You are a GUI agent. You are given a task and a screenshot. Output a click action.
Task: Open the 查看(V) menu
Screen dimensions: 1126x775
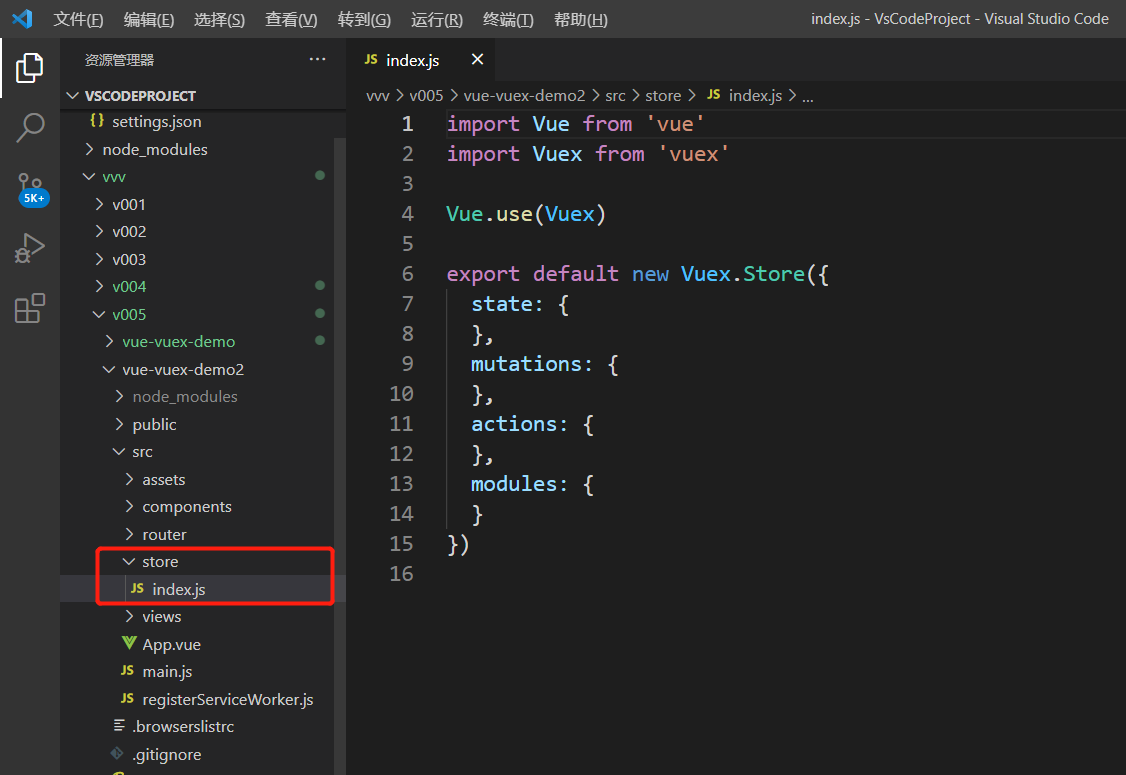click(x=291, y=19)
